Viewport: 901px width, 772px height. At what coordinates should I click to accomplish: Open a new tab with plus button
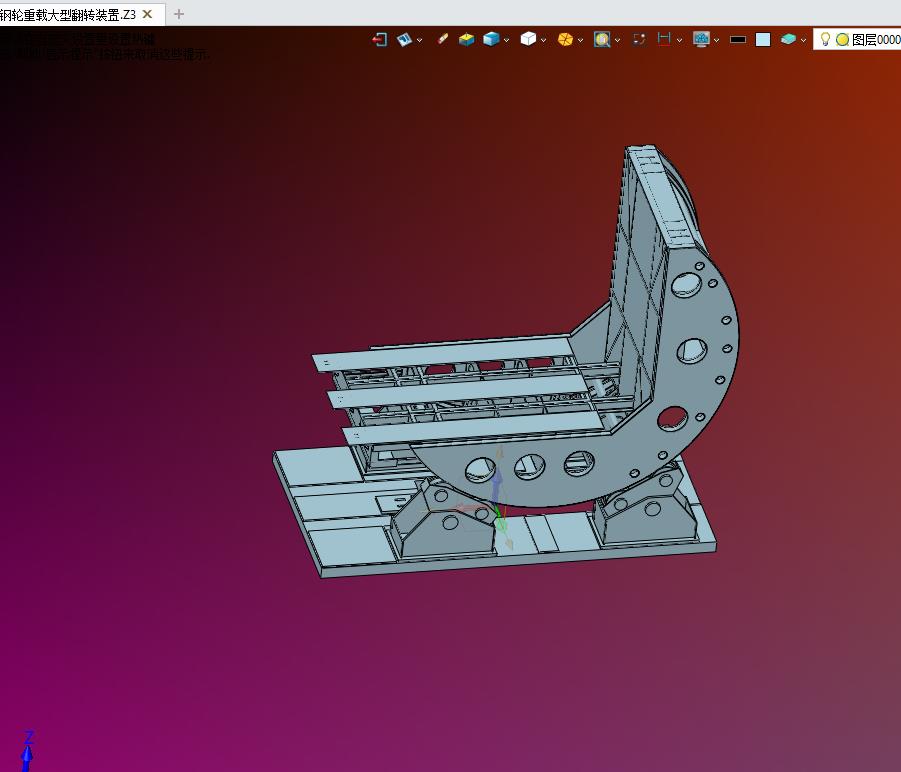coord(179,14)
